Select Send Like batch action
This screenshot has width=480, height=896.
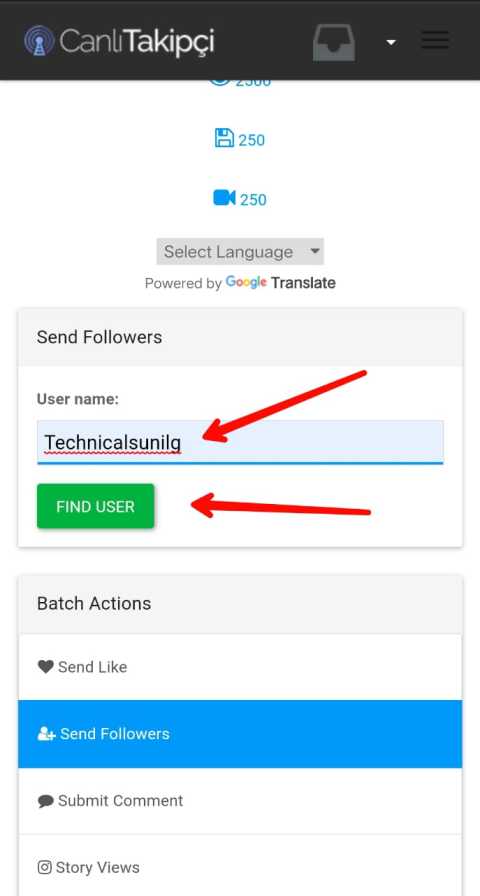[240, 667]
